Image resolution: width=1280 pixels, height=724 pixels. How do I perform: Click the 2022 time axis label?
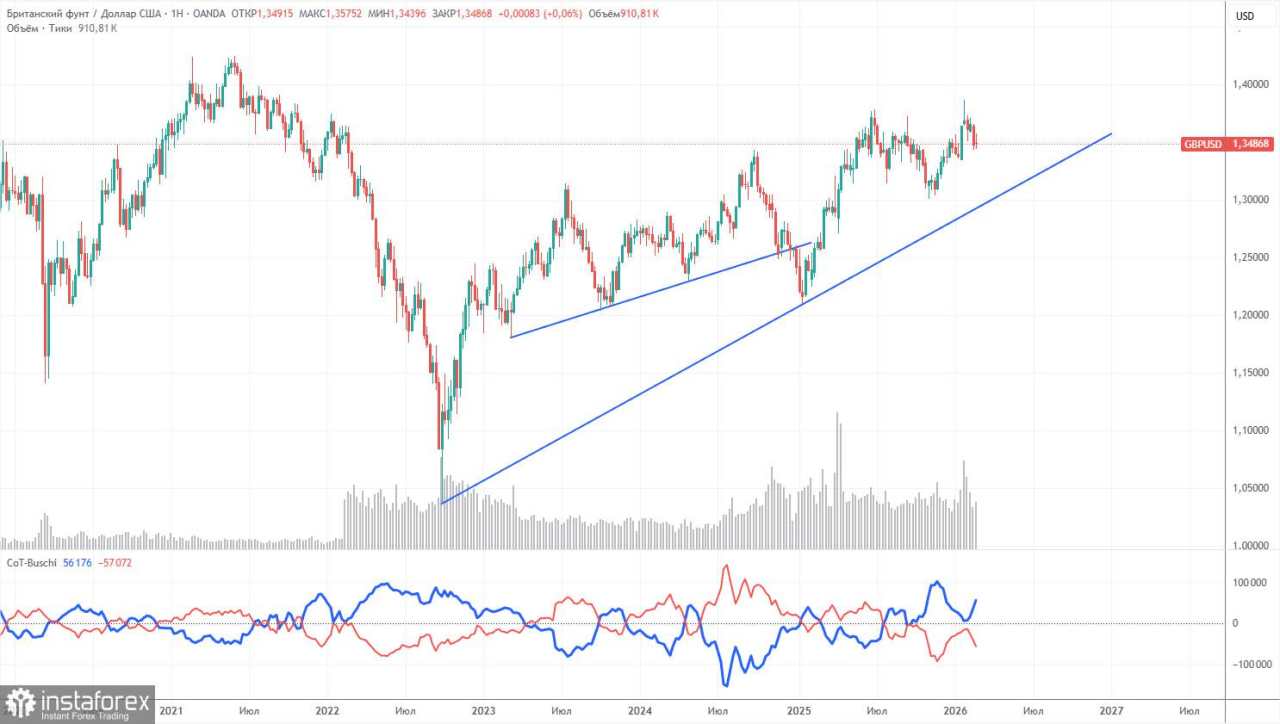coord(326,711)
